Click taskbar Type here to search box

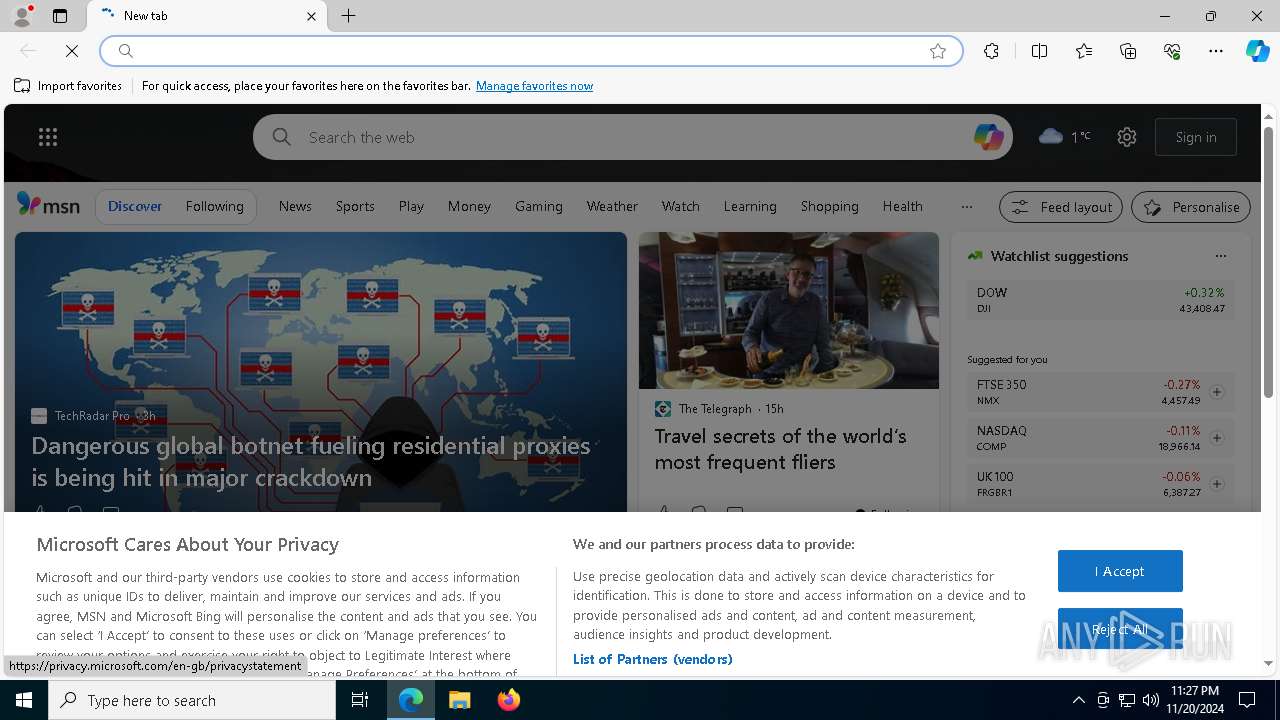[192, 700]
